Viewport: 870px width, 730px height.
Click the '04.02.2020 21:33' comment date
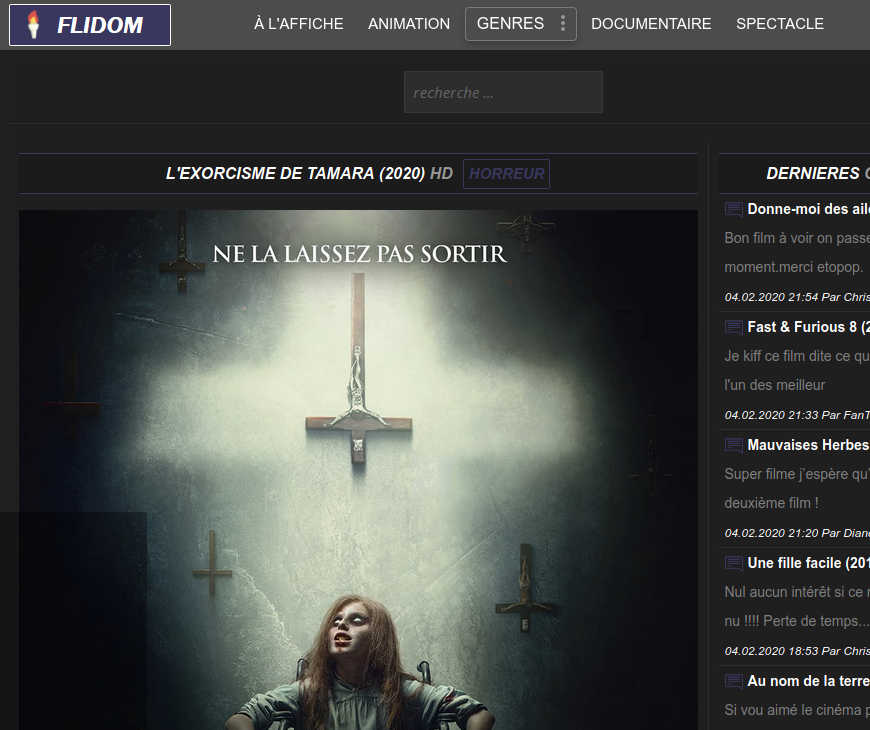point(771,415)
